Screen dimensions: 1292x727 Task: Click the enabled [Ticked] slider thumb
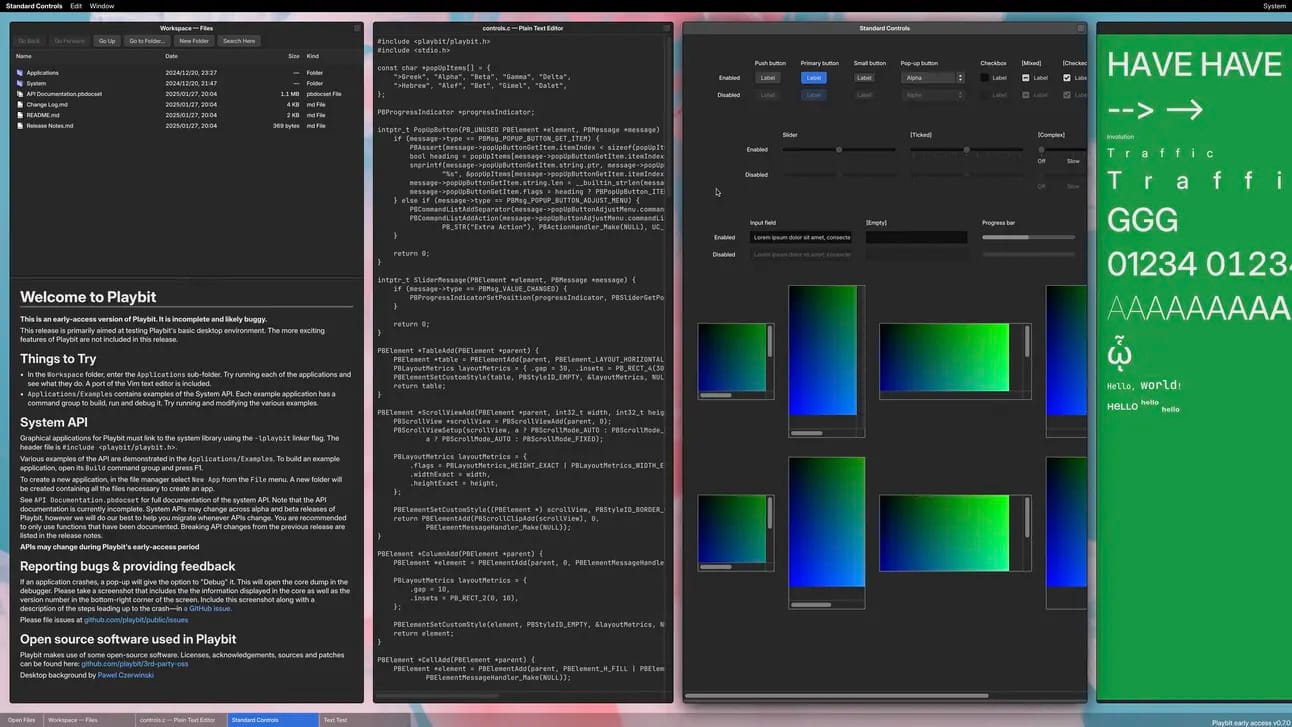966,150
